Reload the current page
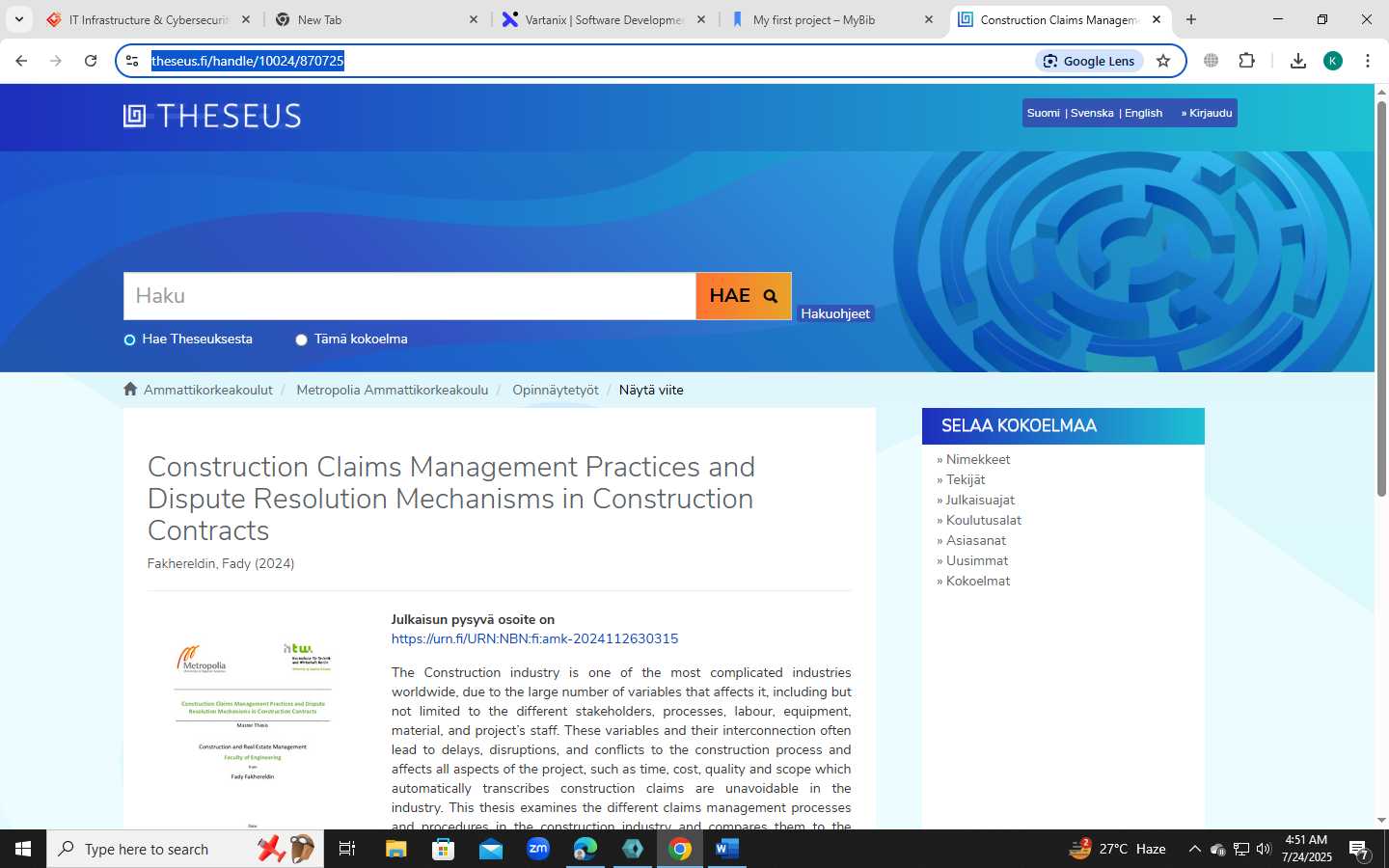The height and width of the screenshot is (868, 1389). pyautogui.click(x=91, y=61)
